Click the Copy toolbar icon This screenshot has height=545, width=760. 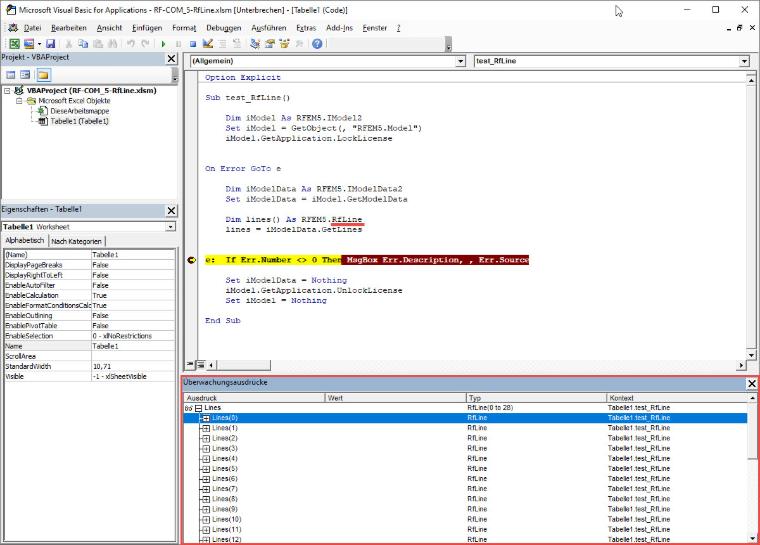pyautogui.click(x=83, y=44)
